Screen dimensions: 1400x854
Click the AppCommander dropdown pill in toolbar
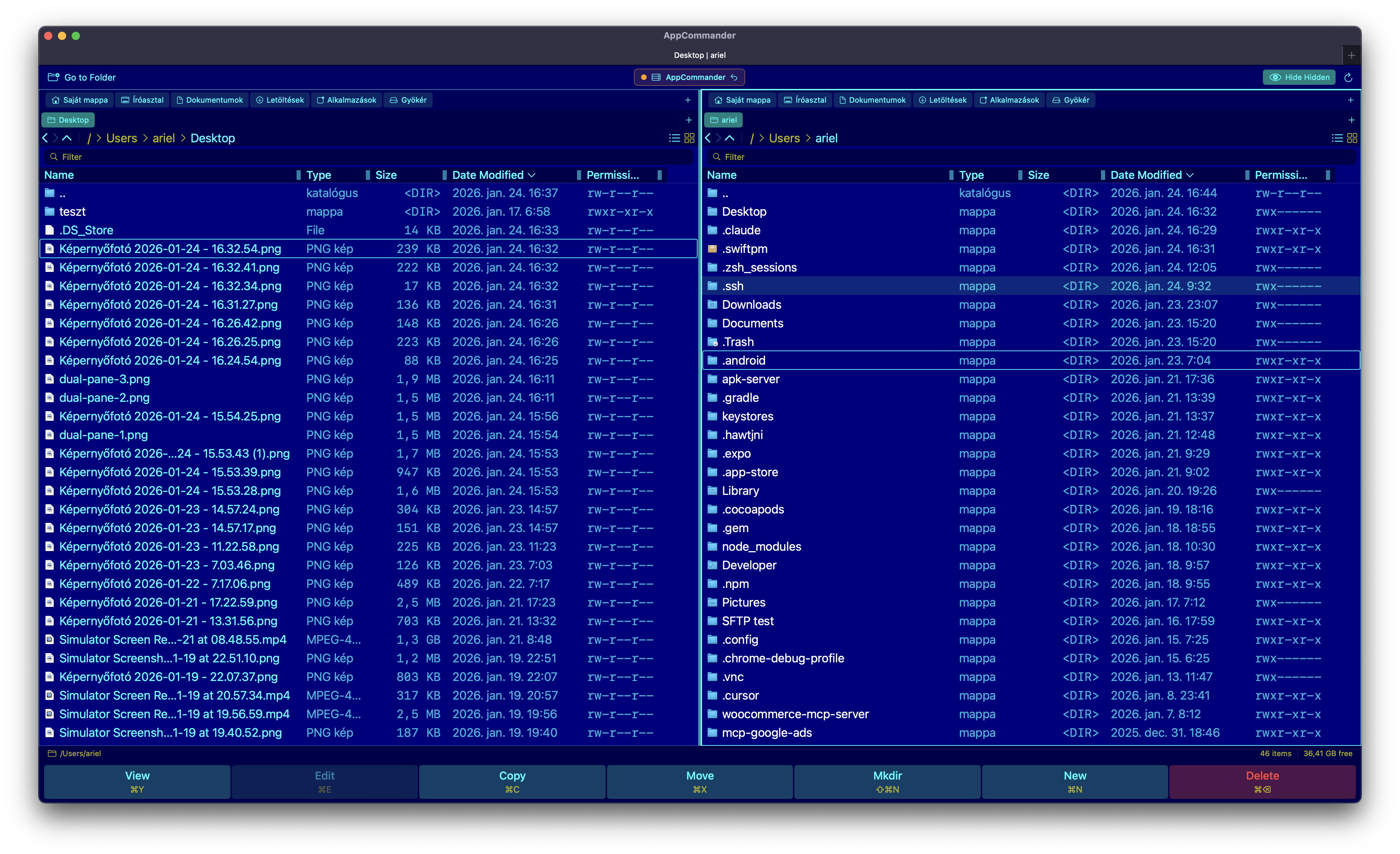pos(689,77)
